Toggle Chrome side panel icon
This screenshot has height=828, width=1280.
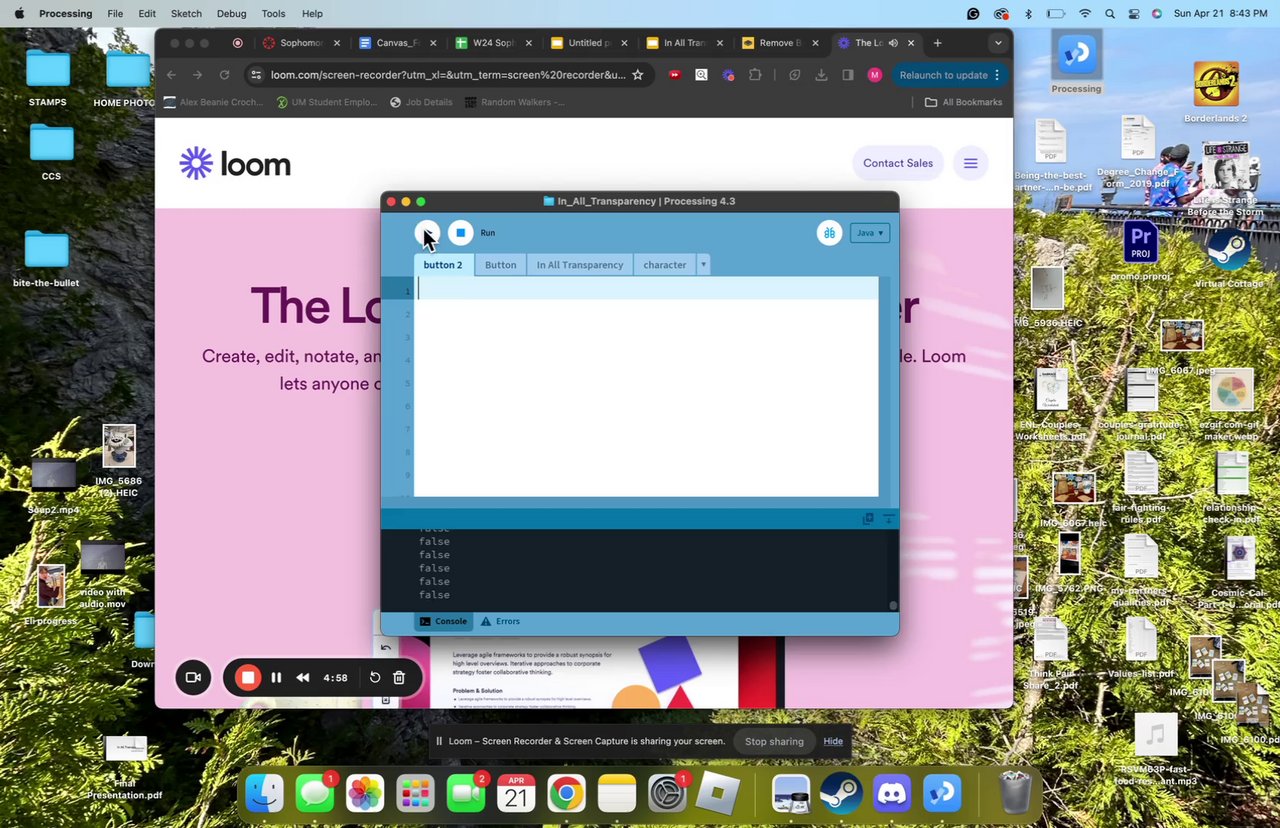click(848, 75)
